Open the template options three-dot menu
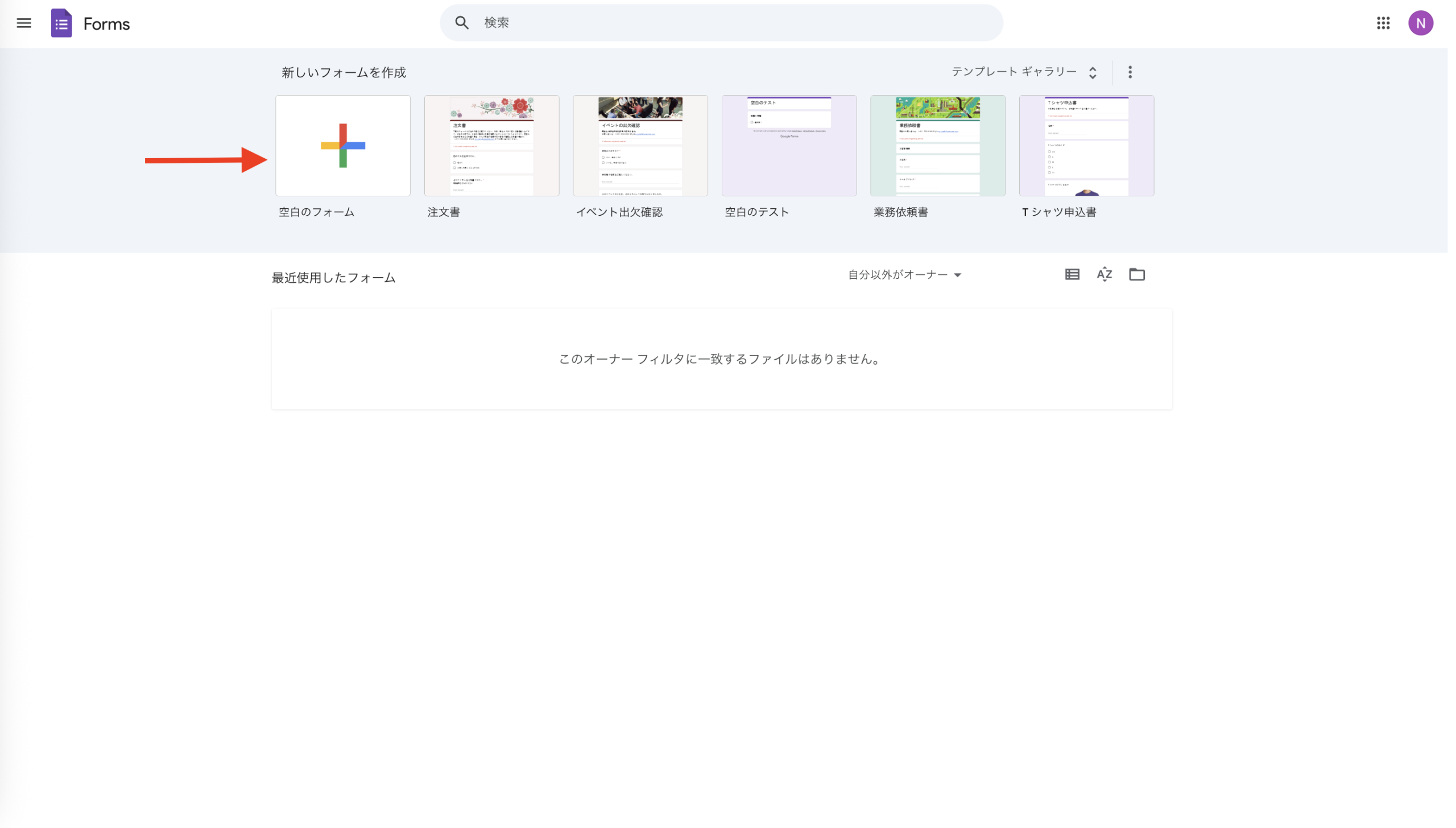The image size is (1456, 828). click(x=1130, y=72)
